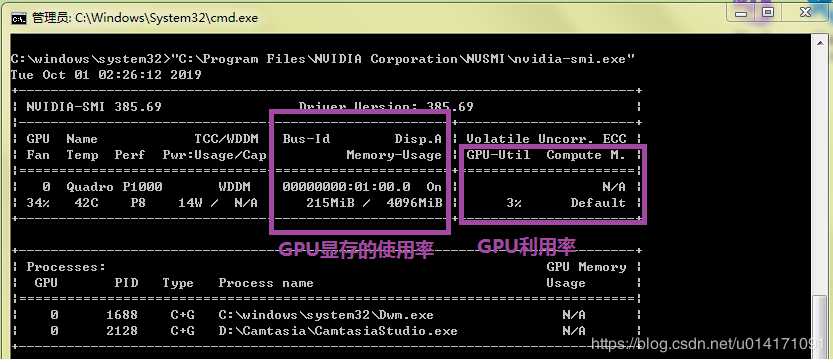
Task: Click the 'GPU Memory' usage column header
Action: point(586,267)
